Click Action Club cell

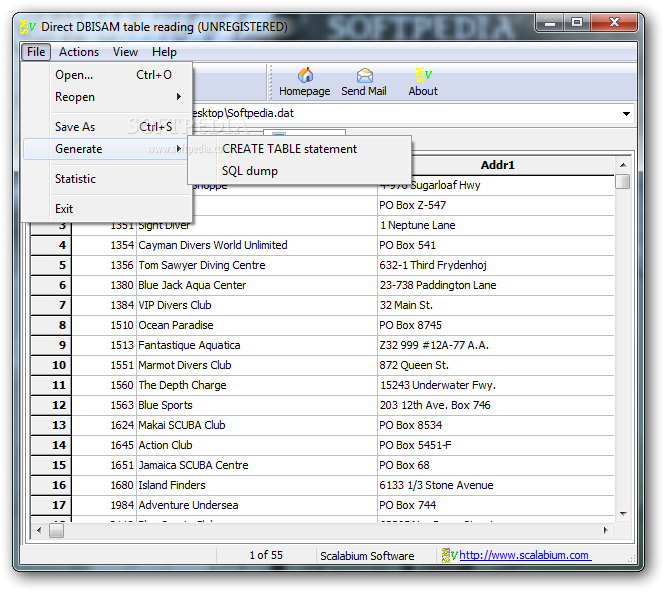[x=257, y=445]
